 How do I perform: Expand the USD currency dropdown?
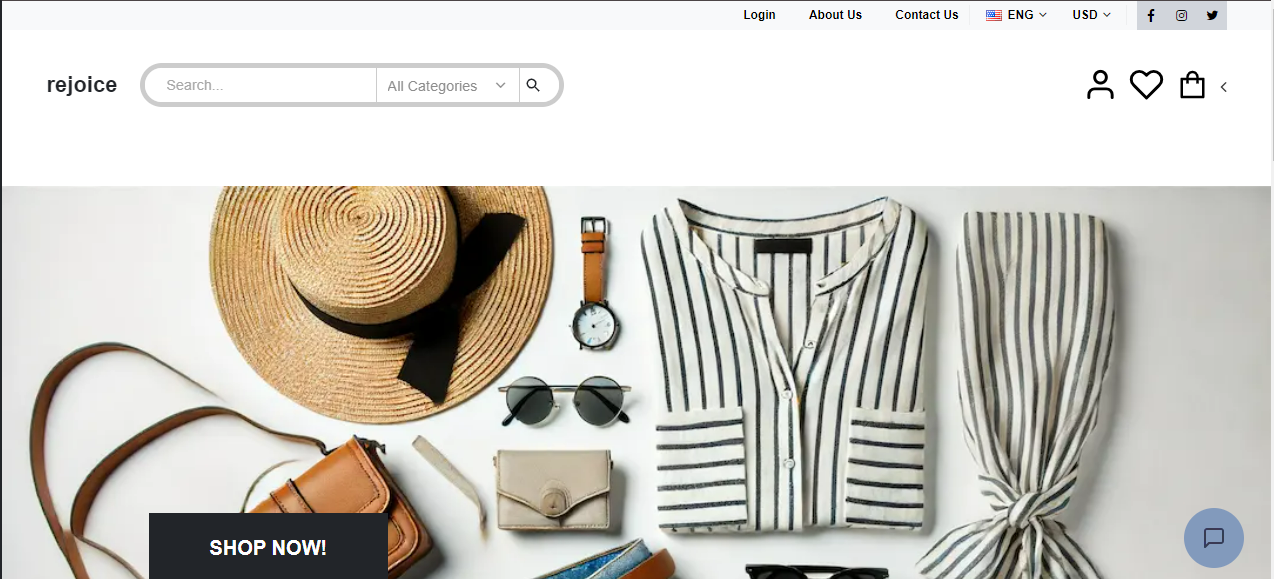[1091, 15]
